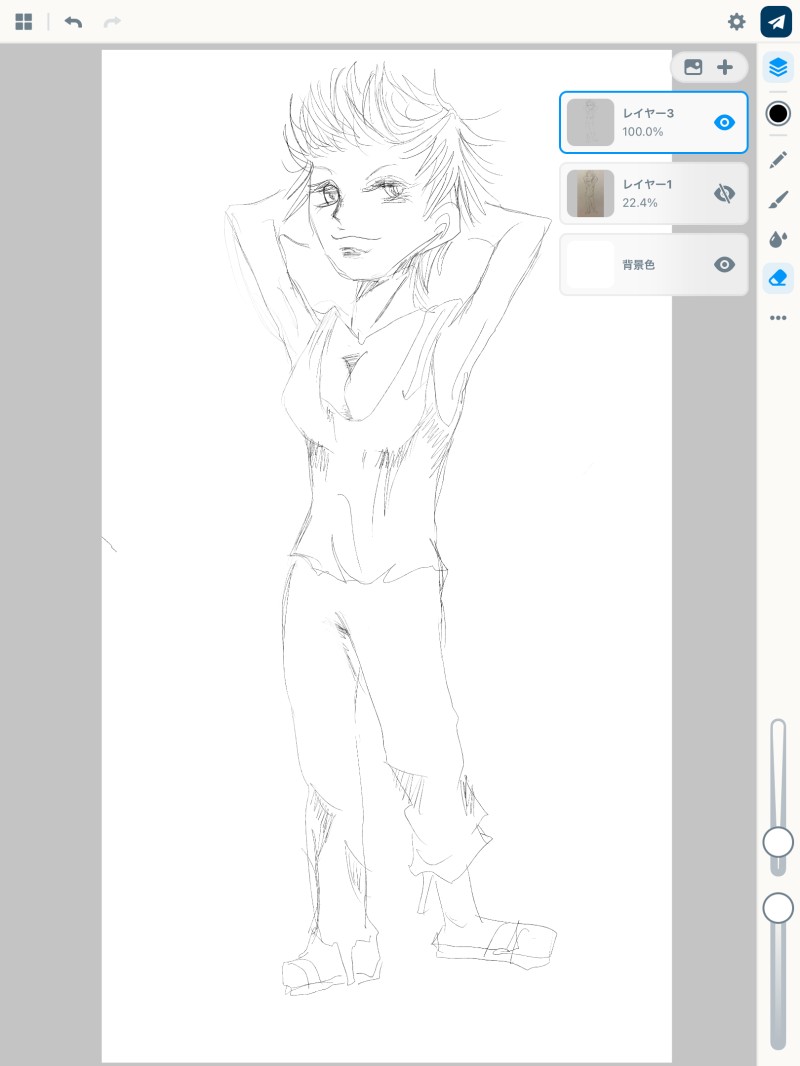800x1066 pixels.
Task: Add an image layer
Action: coord(693,67)
